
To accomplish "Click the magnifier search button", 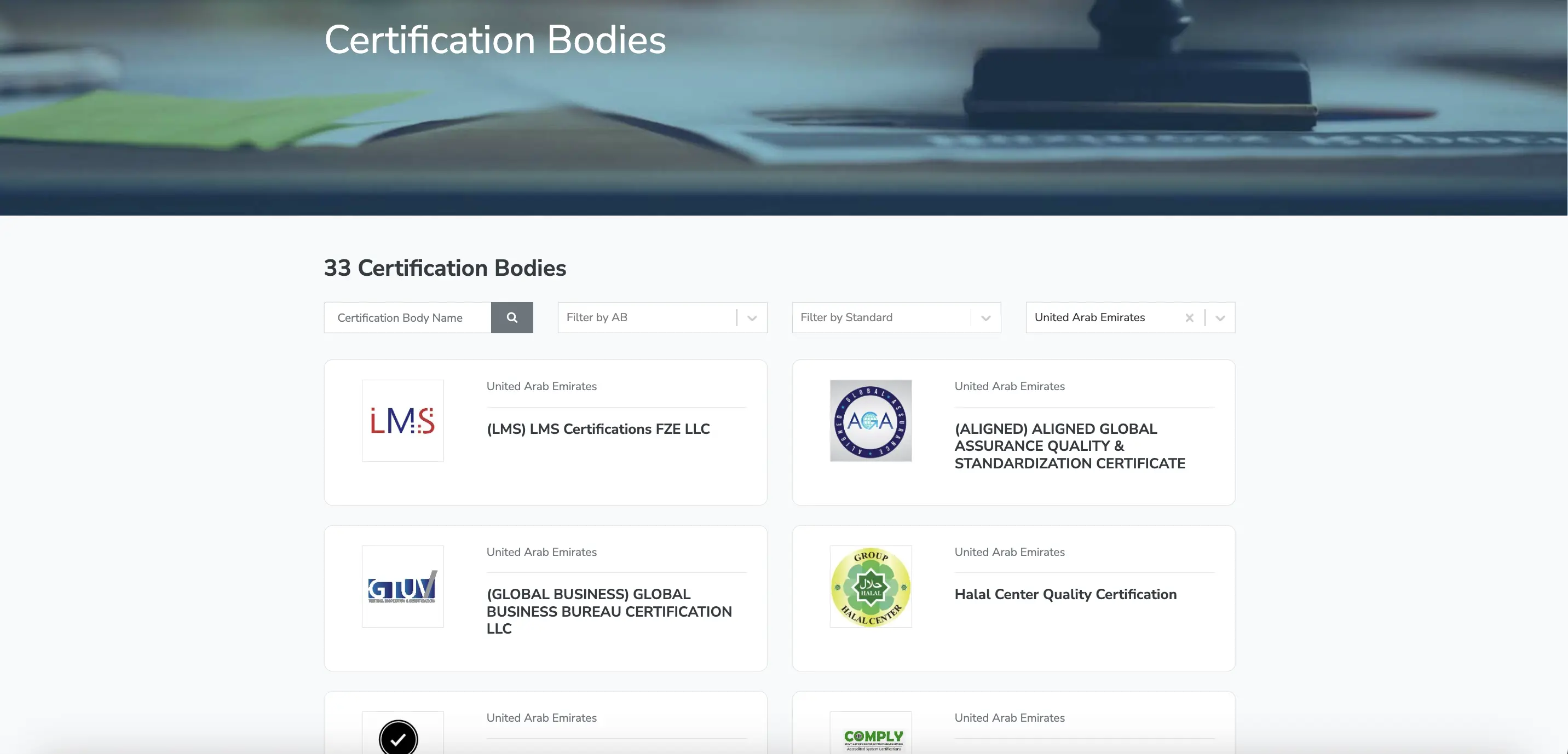I will pos(512,318).
